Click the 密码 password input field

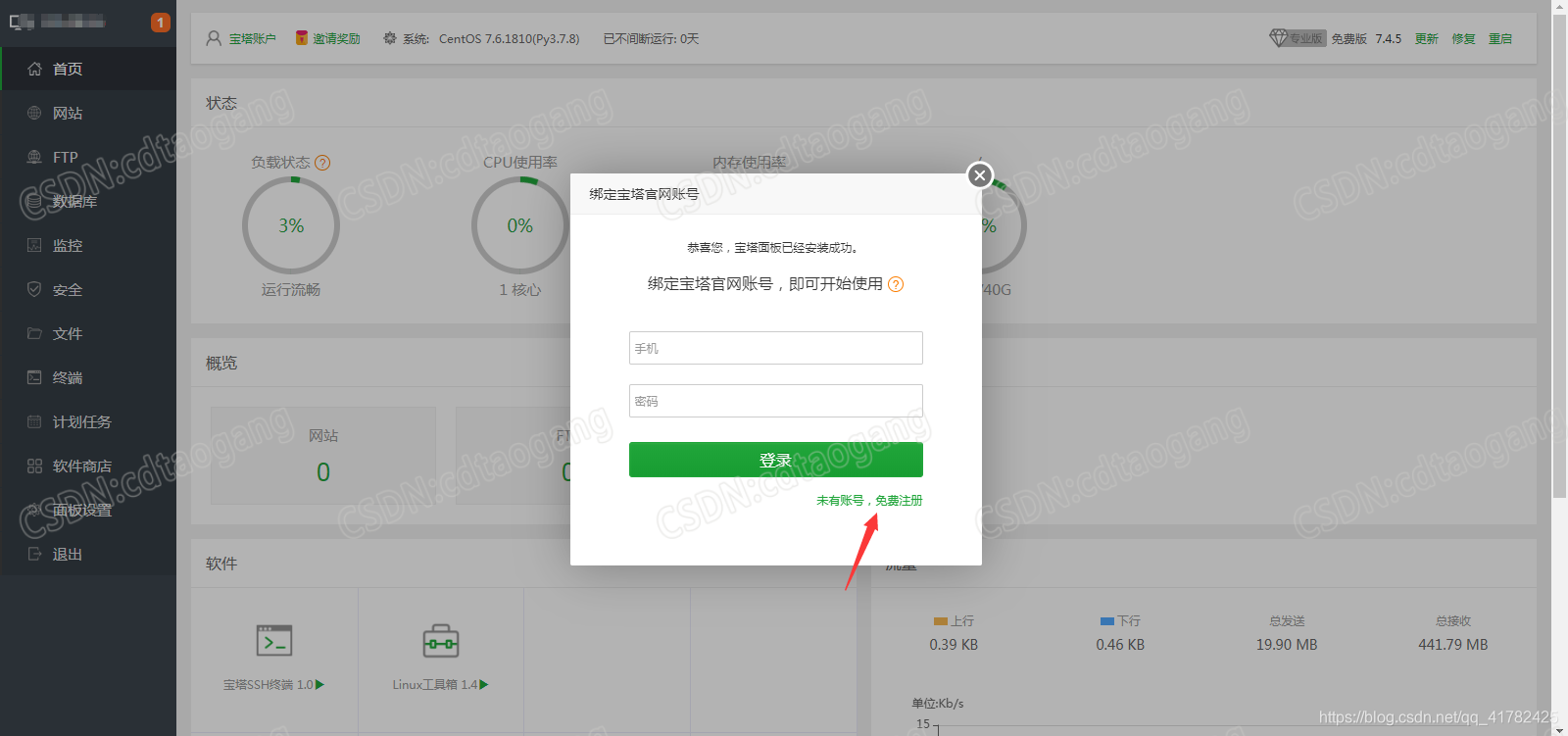(776, 401)
